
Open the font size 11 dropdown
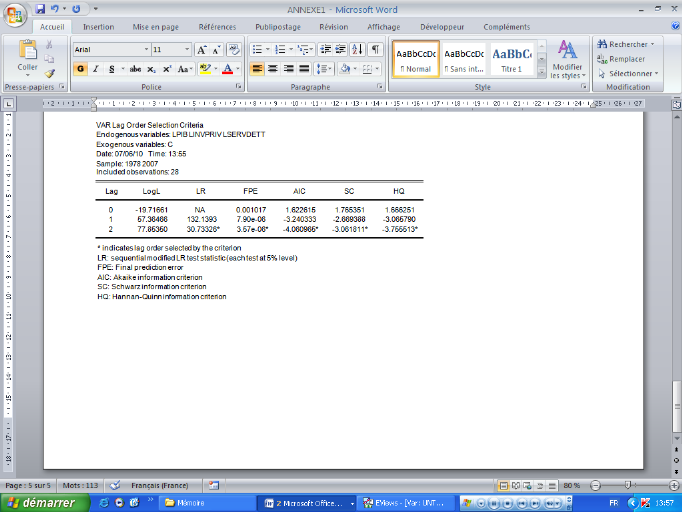tap(187, 50)
